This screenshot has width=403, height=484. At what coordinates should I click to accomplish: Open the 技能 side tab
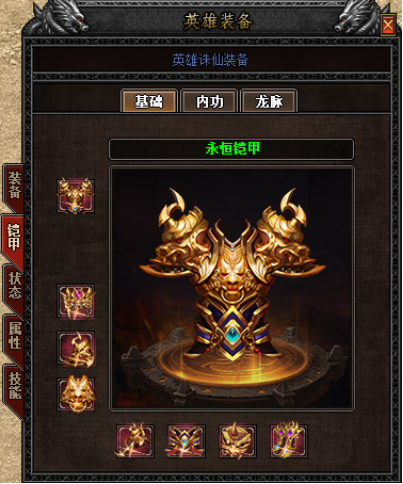coord(14,387)
